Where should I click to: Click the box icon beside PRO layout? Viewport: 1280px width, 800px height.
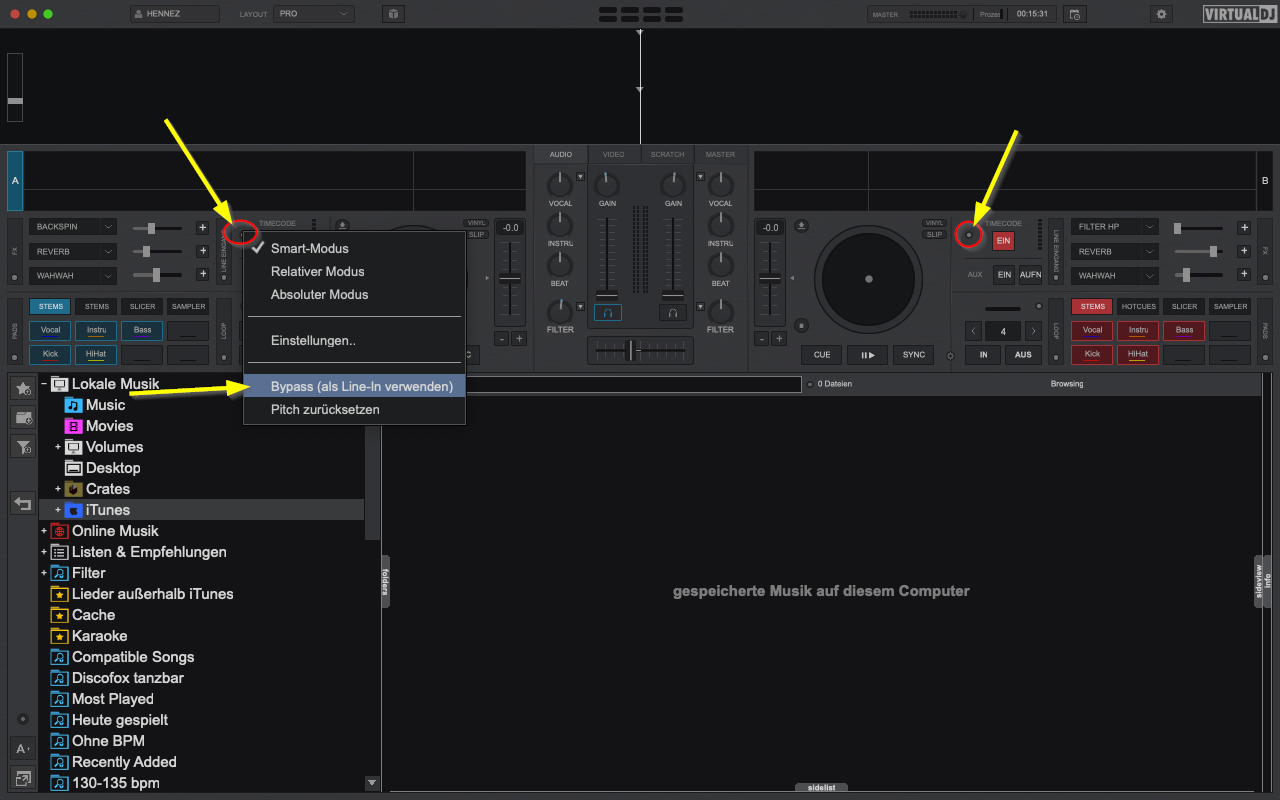(x=394, y=14)
